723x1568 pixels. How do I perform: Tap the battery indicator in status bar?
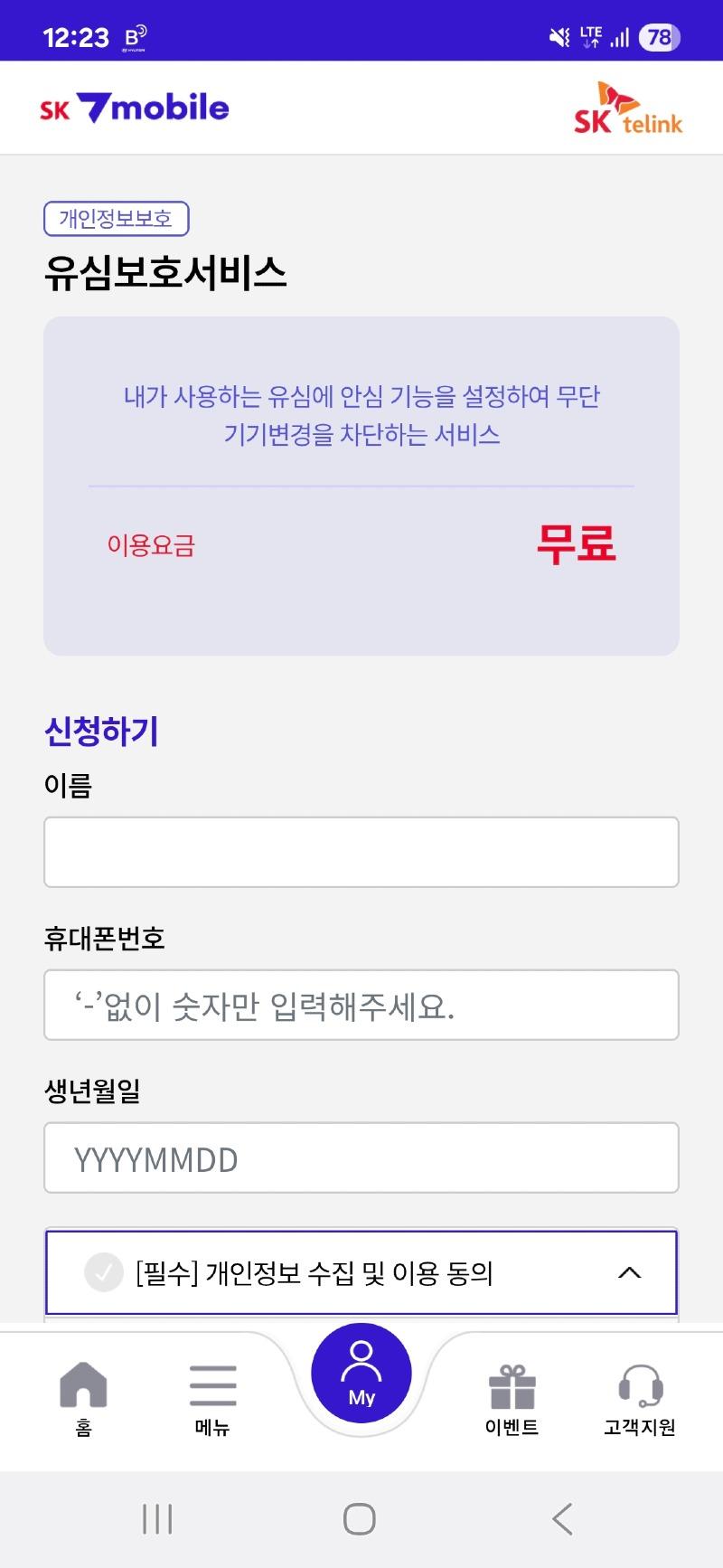pos(659,37)
